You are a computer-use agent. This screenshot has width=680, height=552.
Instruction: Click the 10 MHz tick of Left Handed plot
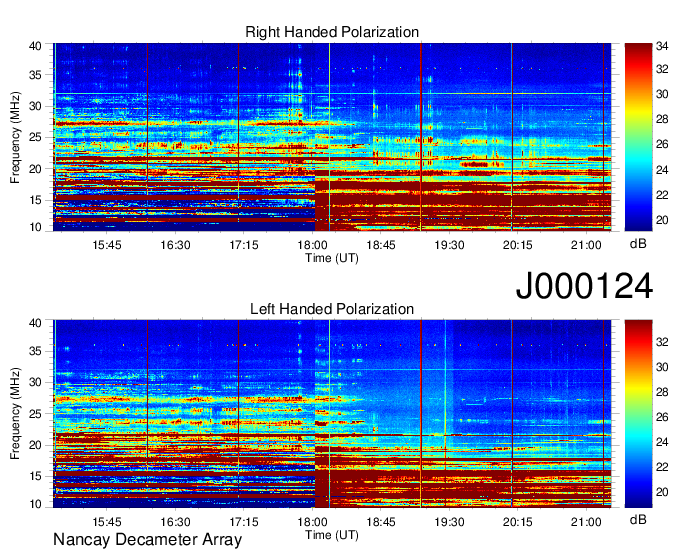coord(35,504)
